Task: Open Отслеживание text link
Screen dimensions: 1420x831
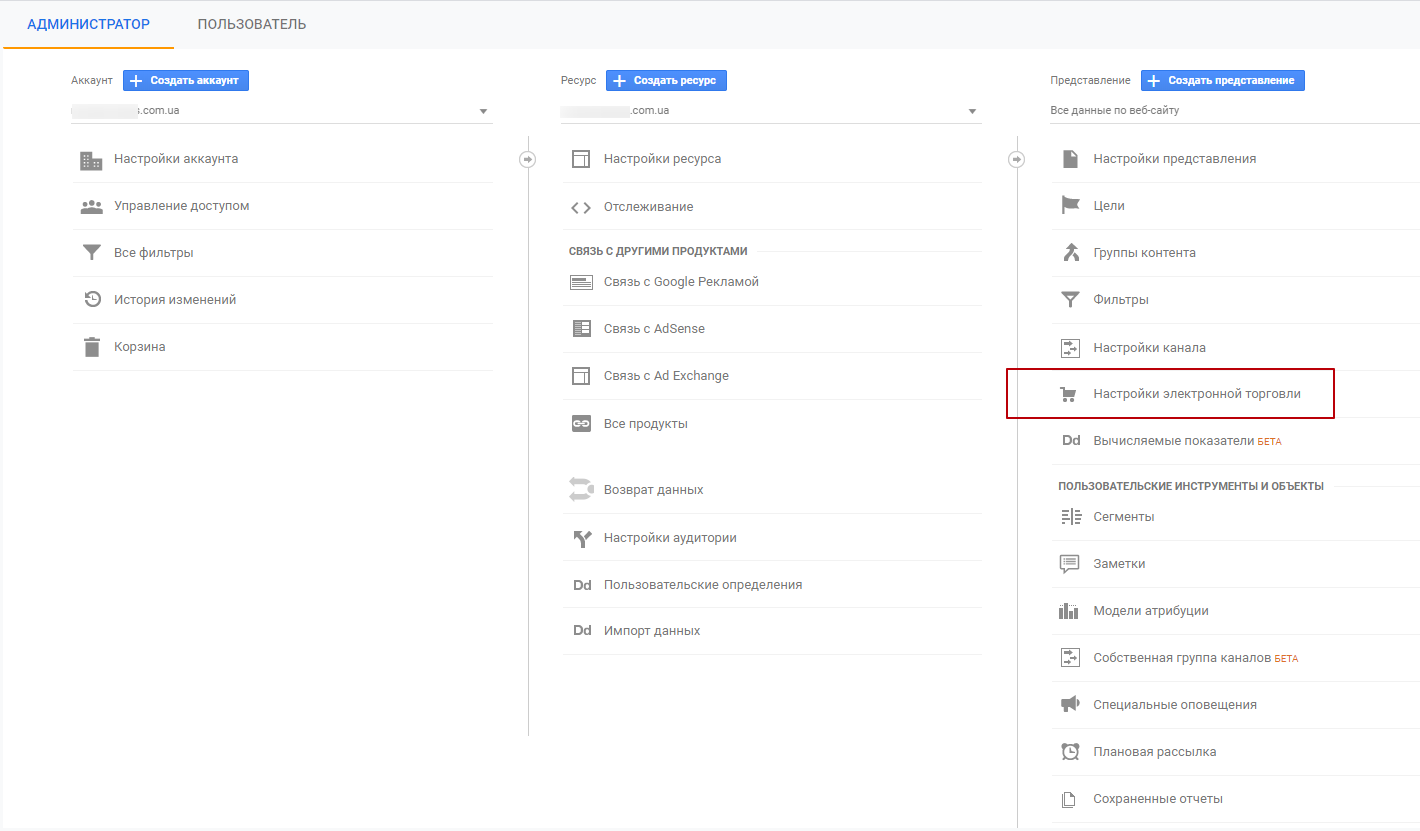Action: point(648,207)
